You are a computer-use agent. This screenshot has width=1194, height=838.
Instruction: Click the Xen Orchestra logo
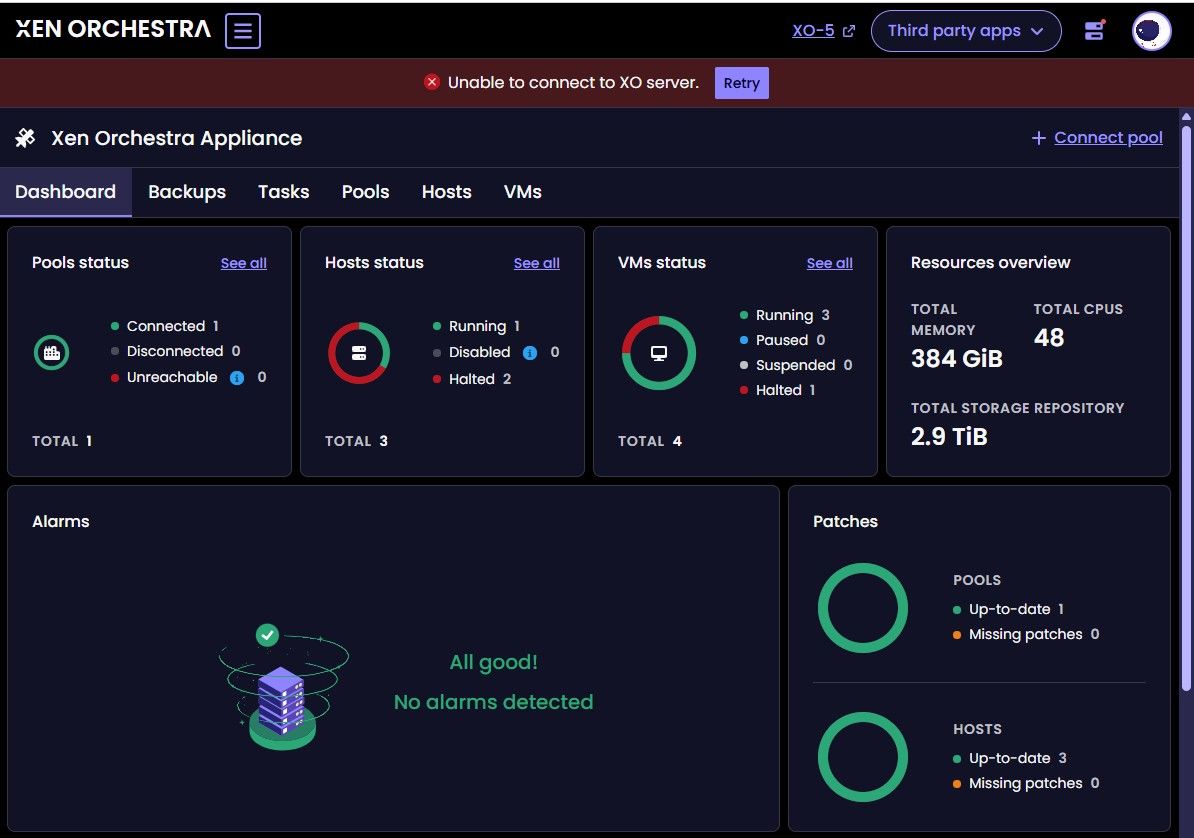113,29
